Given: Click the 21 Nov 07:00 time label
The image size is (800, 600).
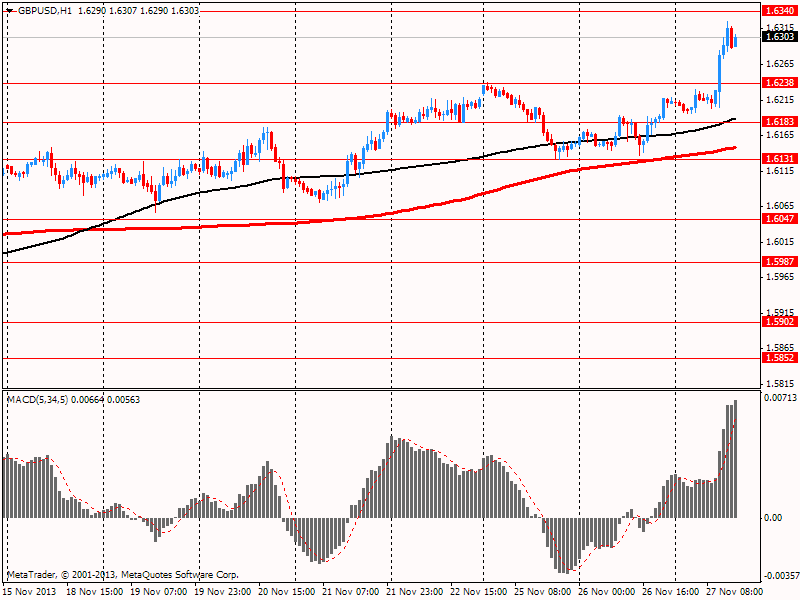Looking at the screenshot, I should [x=351, y=592].
